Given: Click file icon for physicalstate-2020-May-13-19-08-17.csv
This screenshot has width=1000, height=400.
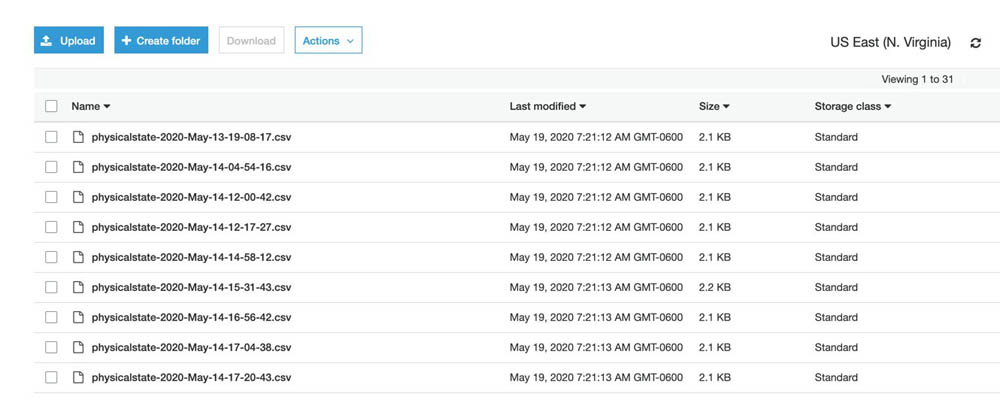Looking at the screenshot, I should click(x=78, y=137).
